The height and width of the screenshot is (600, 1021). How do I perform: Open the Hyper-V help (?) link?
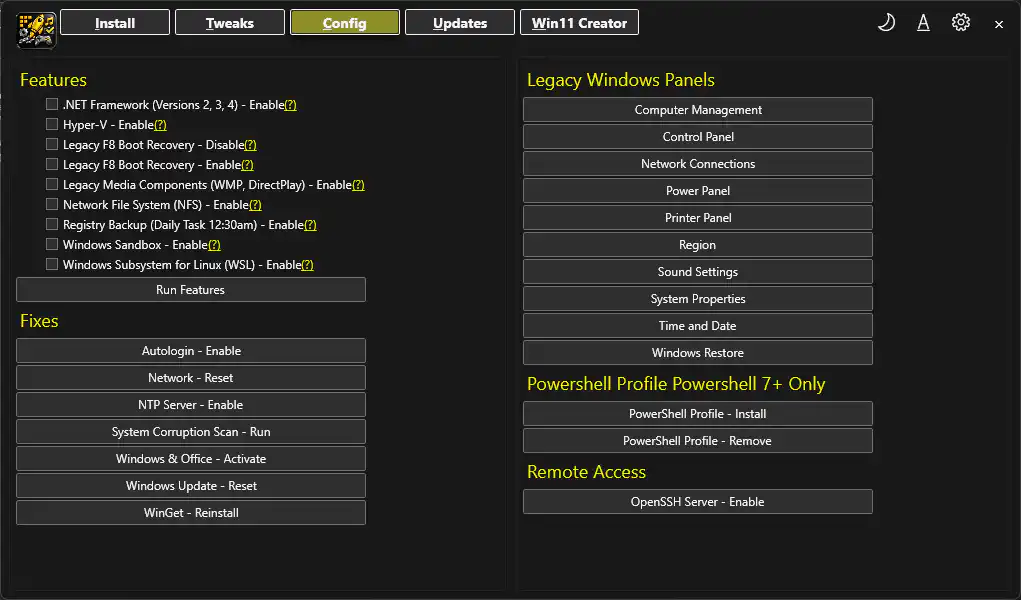160,125
